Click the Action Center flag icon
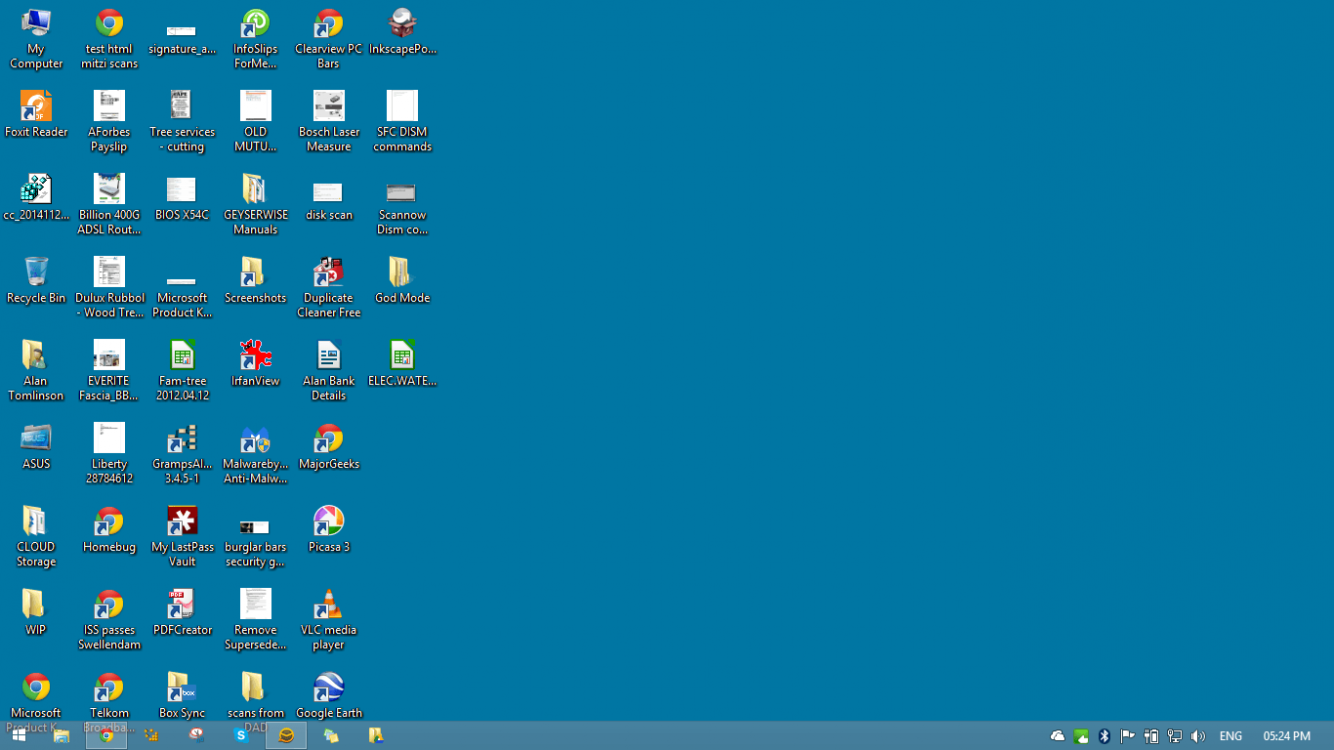Screen dimensions: 1334x750 (x=1127, y=736)
